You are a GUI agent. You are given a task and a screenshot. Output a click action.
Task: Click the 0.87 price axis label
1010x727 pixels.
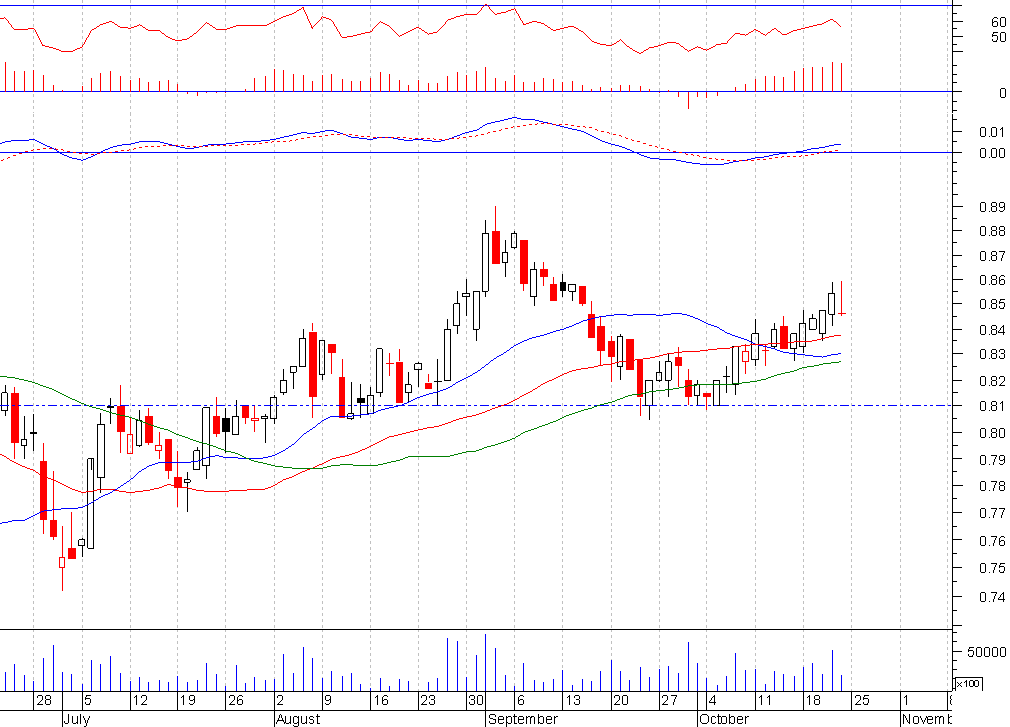(992, 256)
